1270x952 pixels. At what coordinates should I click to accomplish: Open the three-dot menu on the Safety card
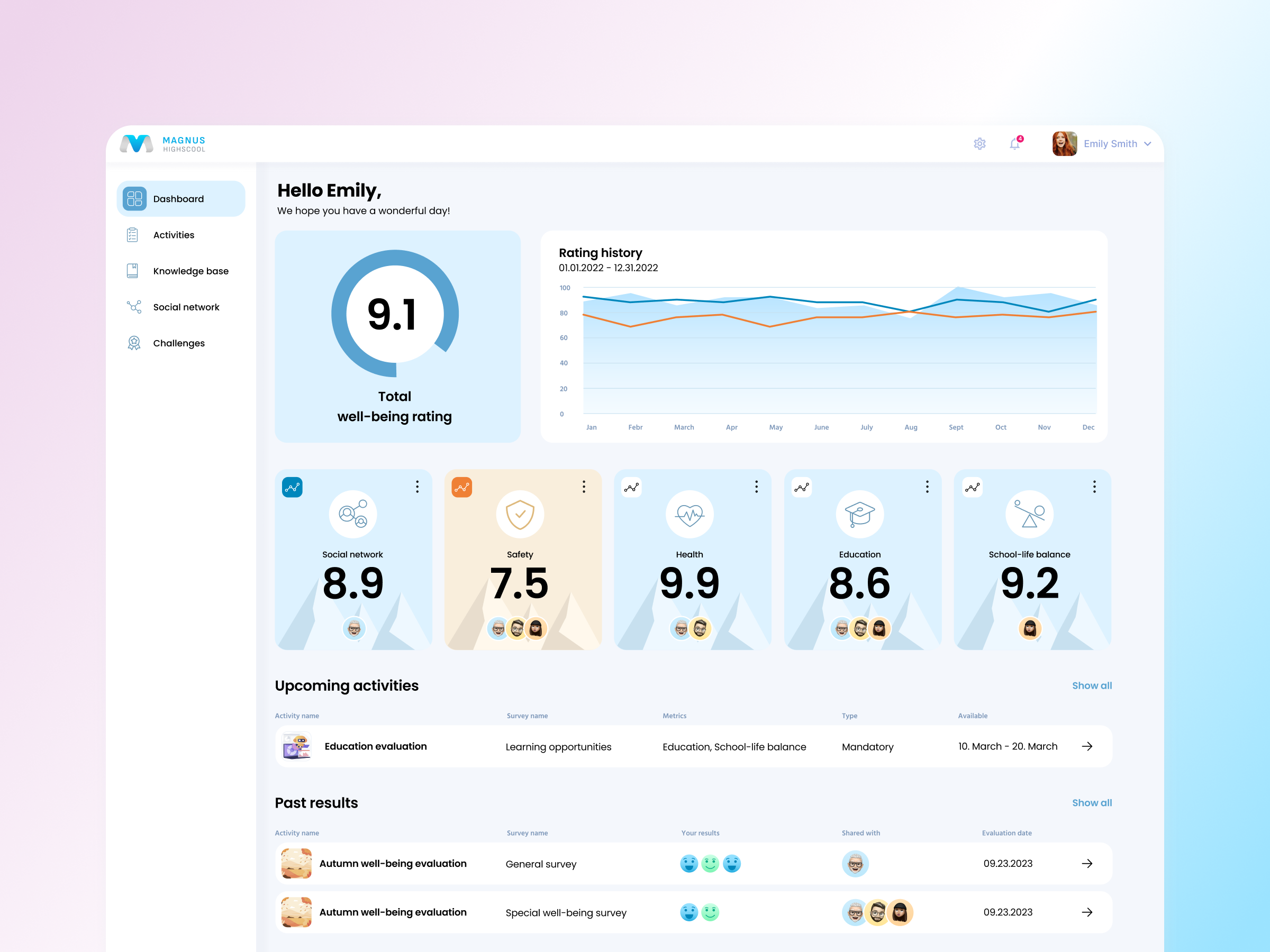pyautogui.click(x=584, y=486)
